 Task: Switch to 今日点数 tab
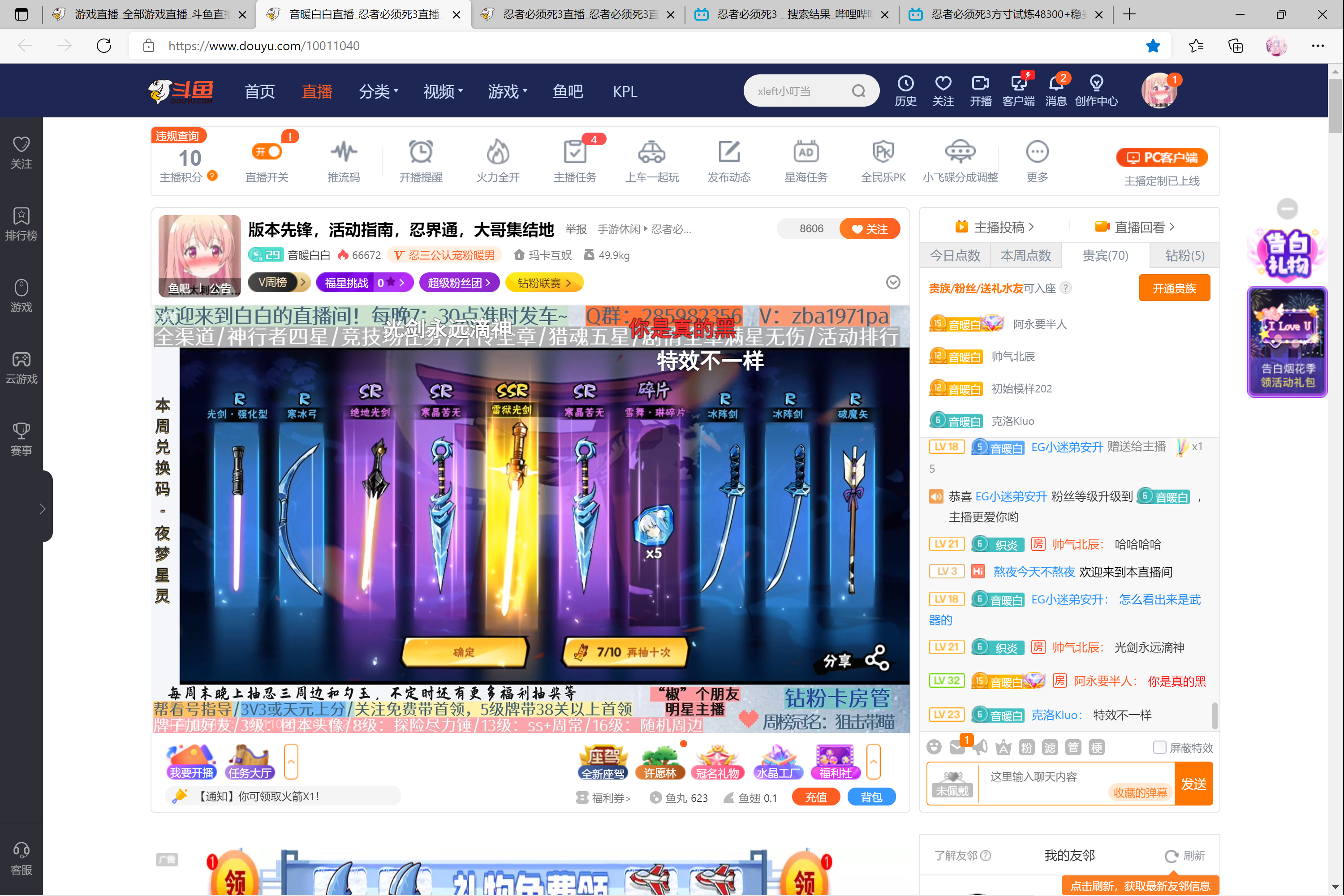(955, 255)
